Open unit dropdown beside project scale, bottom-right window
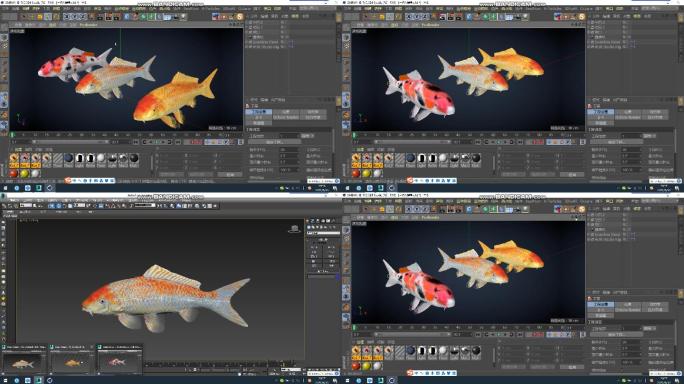 (649, 328)
